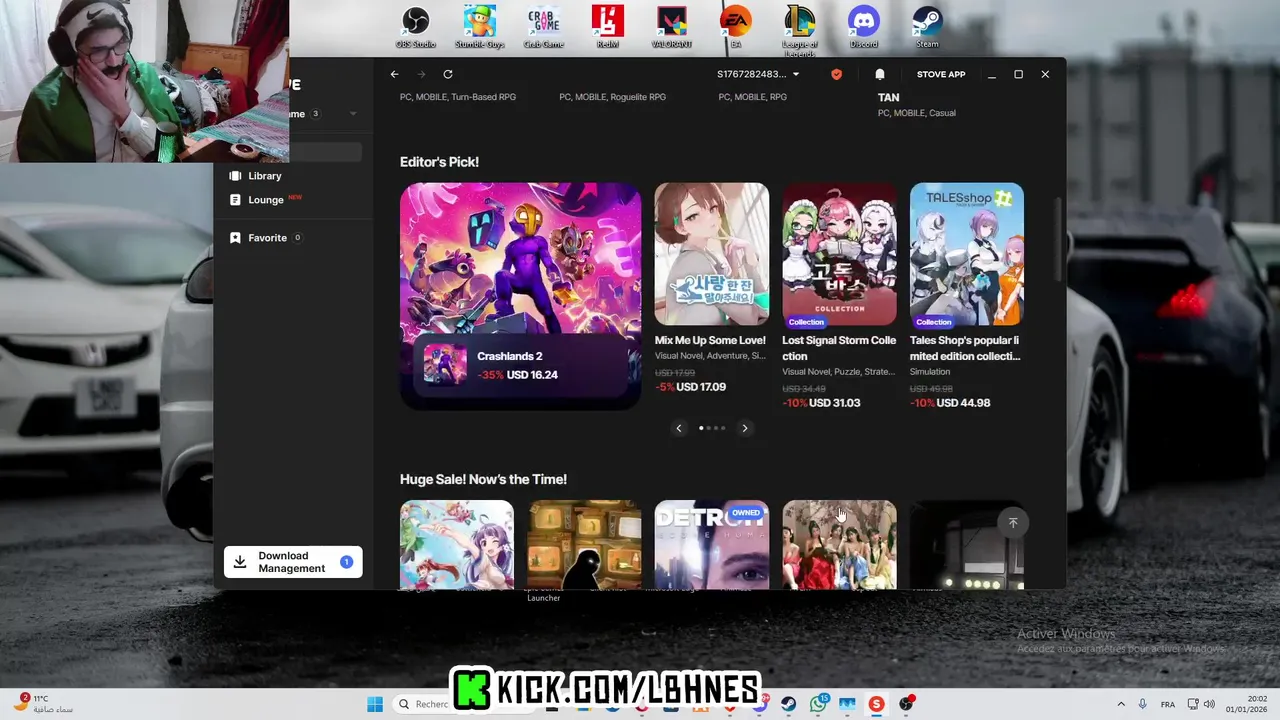The width and height of the screenshot is (1280, 720).
Task: Show the previous Editor's Pick slide
Action: click(679, 428)
